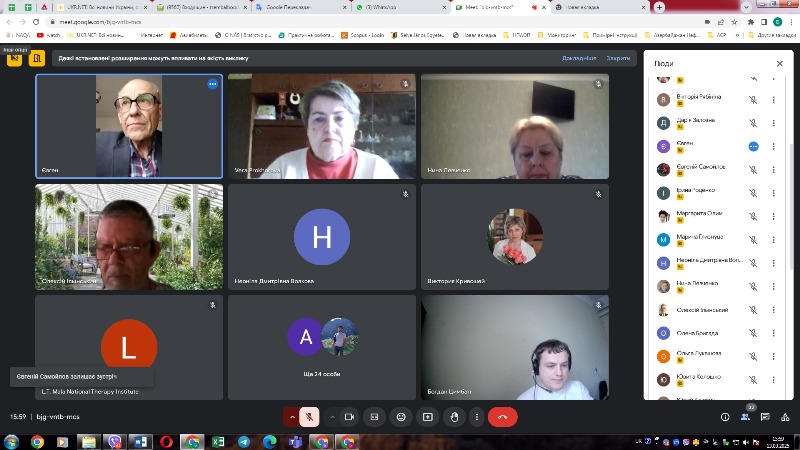Open options menu for Олена Бригада
This screenshot has width=800, height=450.
tap(773, 333)
